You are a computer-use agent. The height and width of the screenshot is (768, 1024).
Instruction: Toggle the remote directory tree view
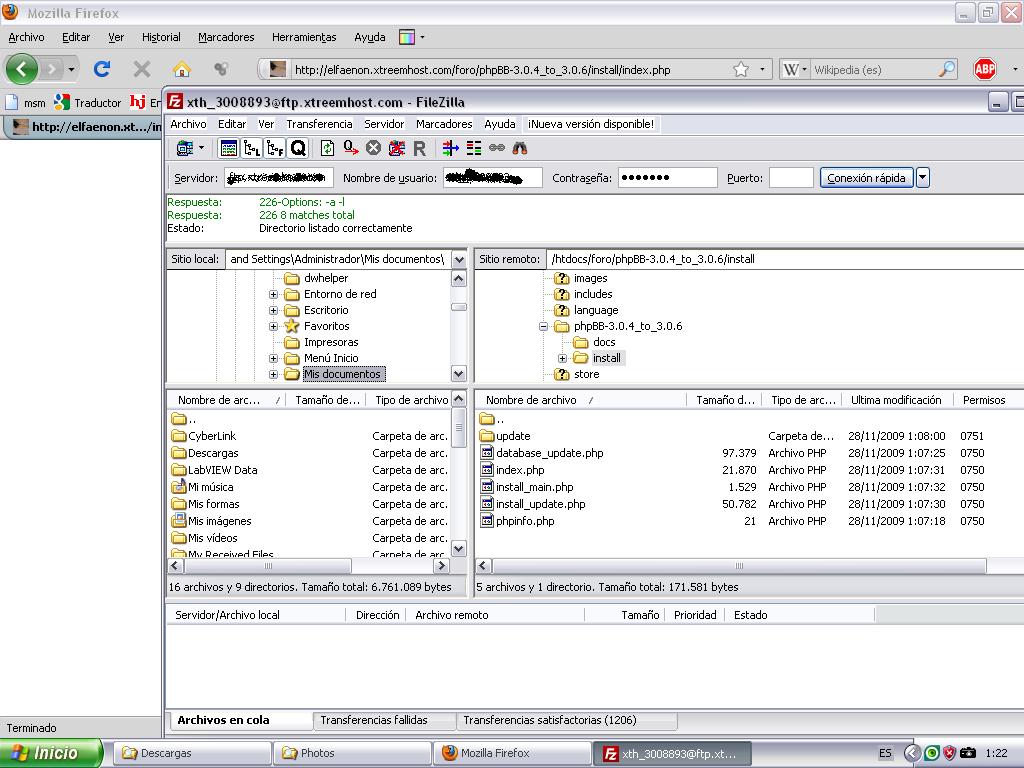(x=275, y=148)
